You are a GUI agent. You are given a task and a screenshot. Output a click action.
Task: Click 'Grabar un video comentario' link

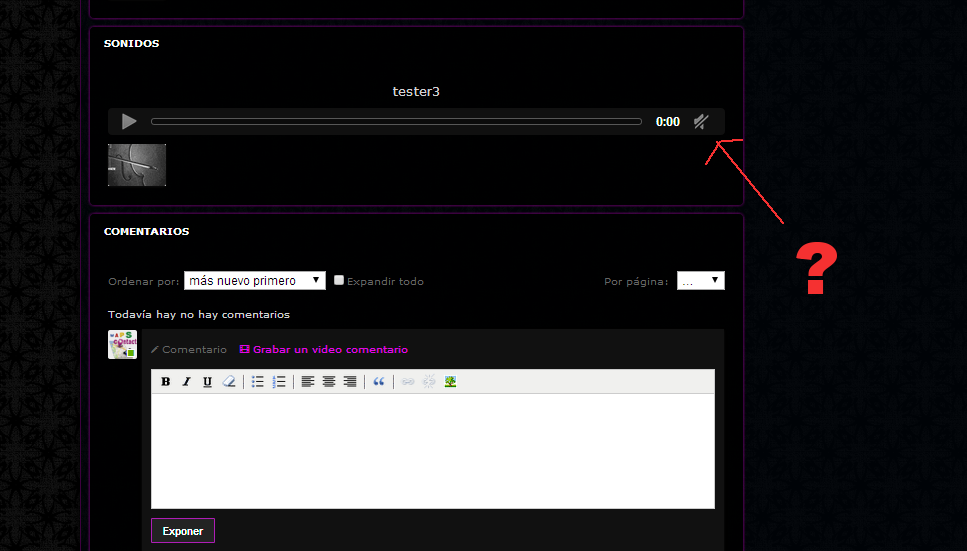coord(324,350)
